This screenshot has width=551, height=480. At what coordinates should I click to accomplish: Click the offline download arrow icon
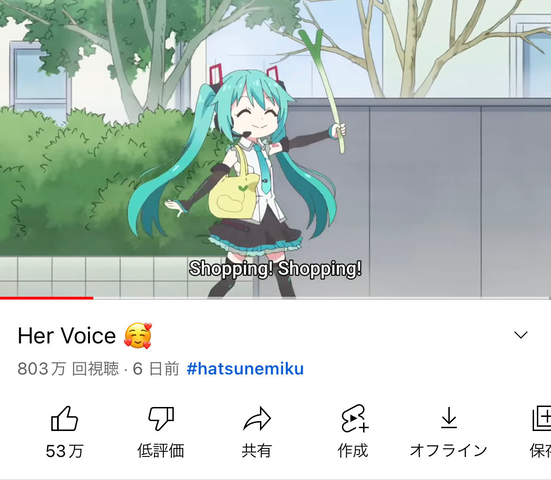tap(449, 418)
